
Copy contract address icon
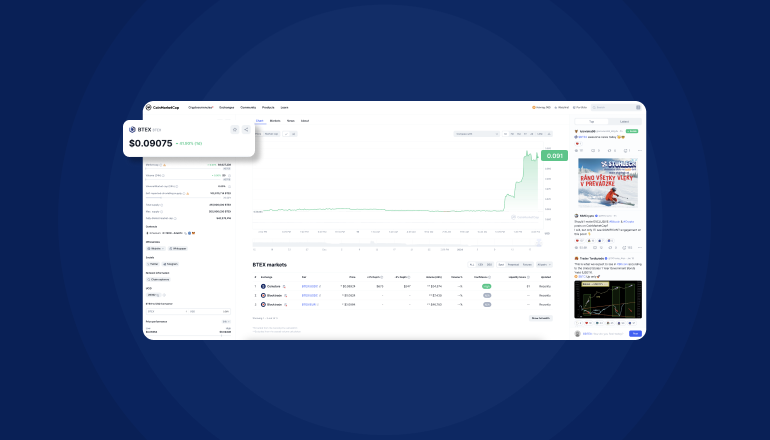tap(185, 233)
